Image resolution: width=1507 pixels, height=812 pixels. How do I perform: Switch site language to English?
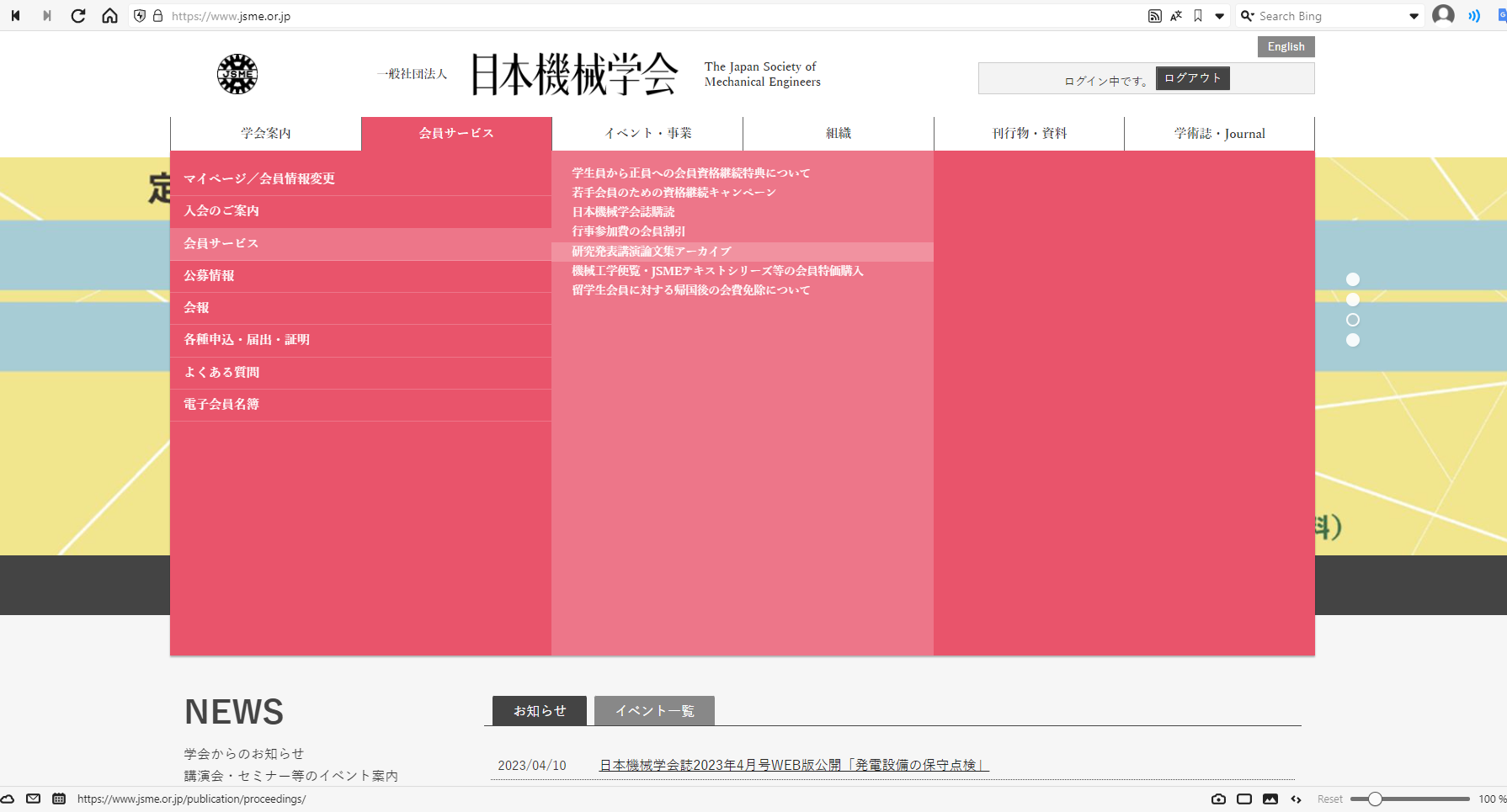tap(1286, 46)
